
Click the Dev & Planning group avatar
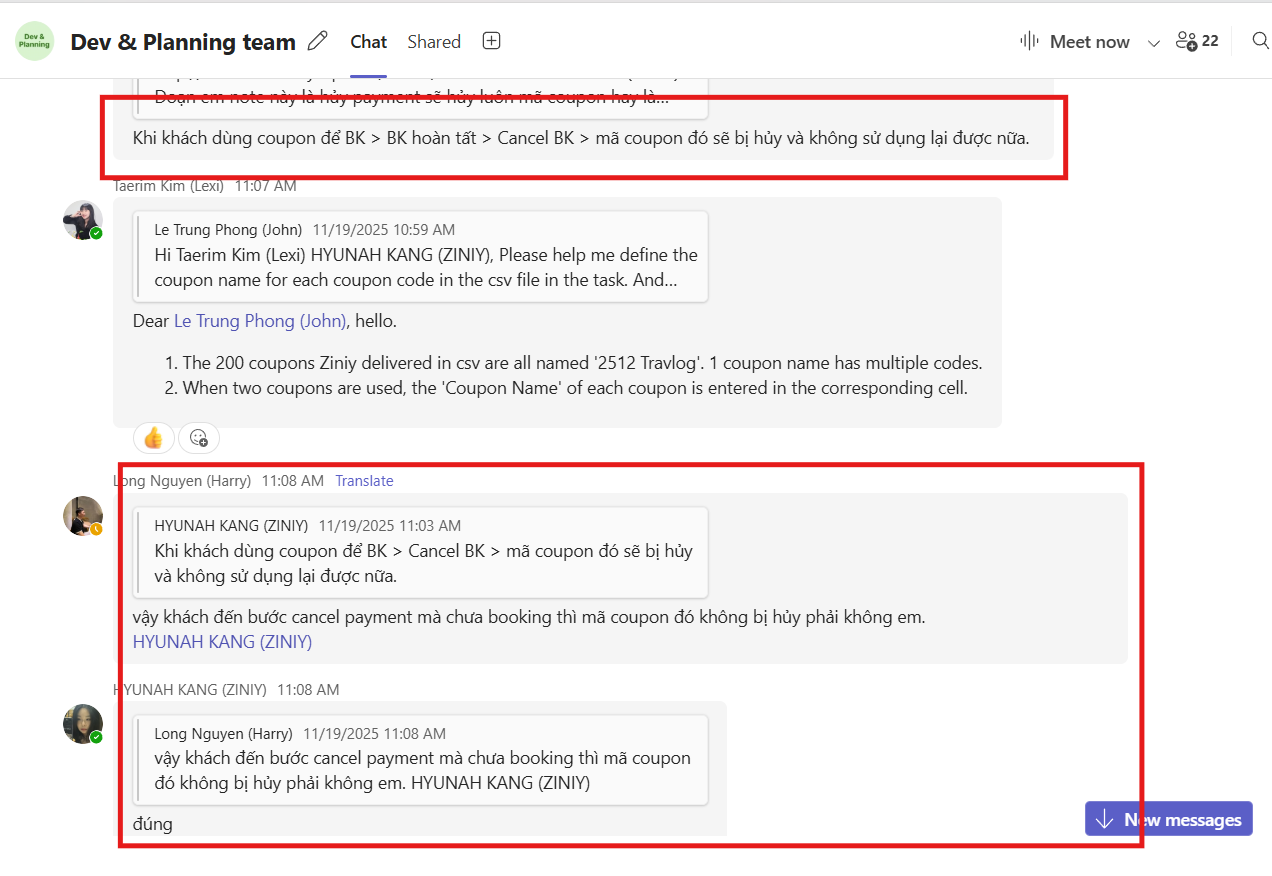34,41
